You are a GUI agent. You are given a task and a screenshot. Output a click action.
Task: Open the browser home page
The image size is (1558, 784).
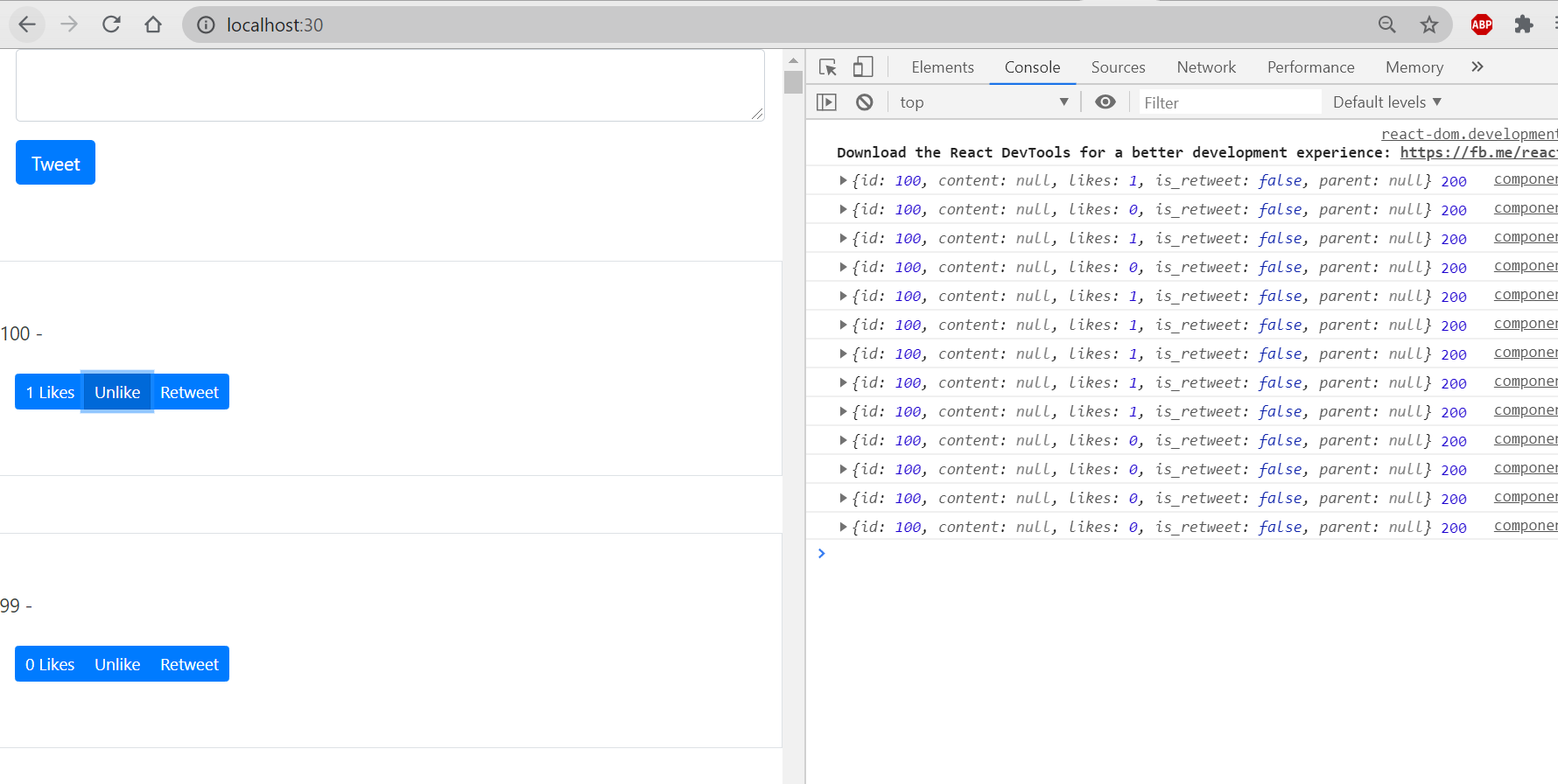pyautogui.click(x=153, y=24)
